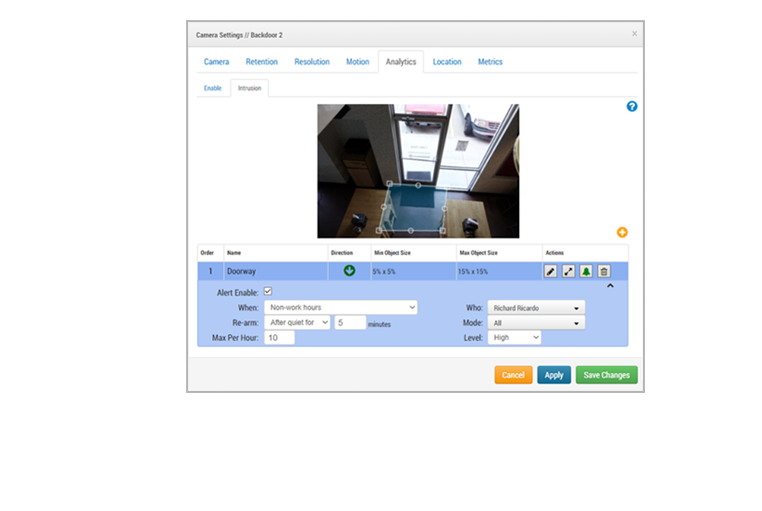Screen dimensions: 762x511
Task: Click the pencil edit icon for Doorway
Action: click(x=550, y=271)
